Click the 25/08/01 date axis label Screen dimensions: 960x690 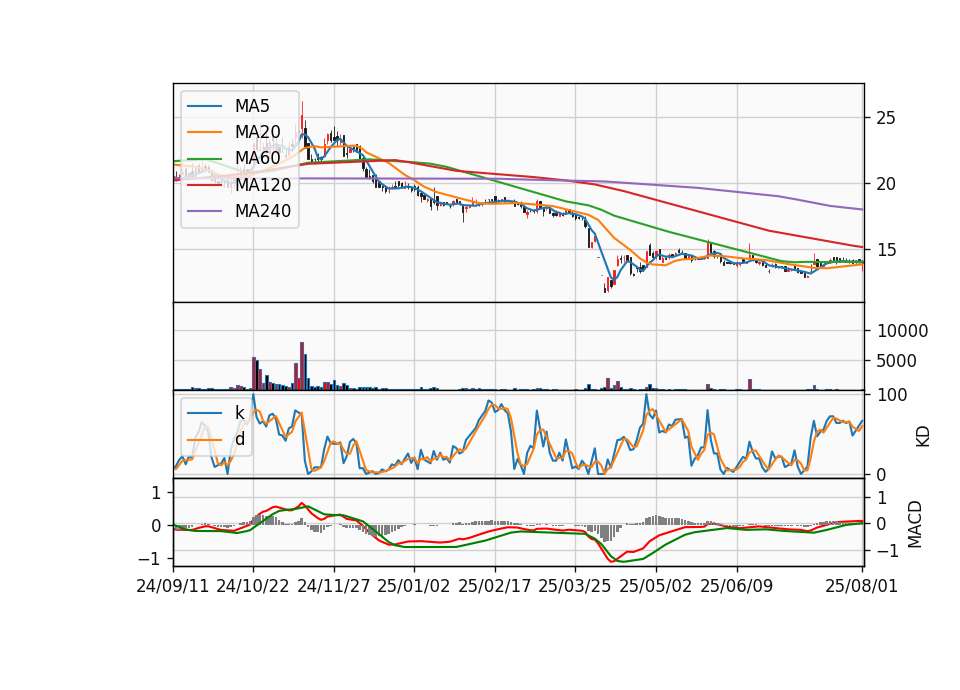[861, 586]
